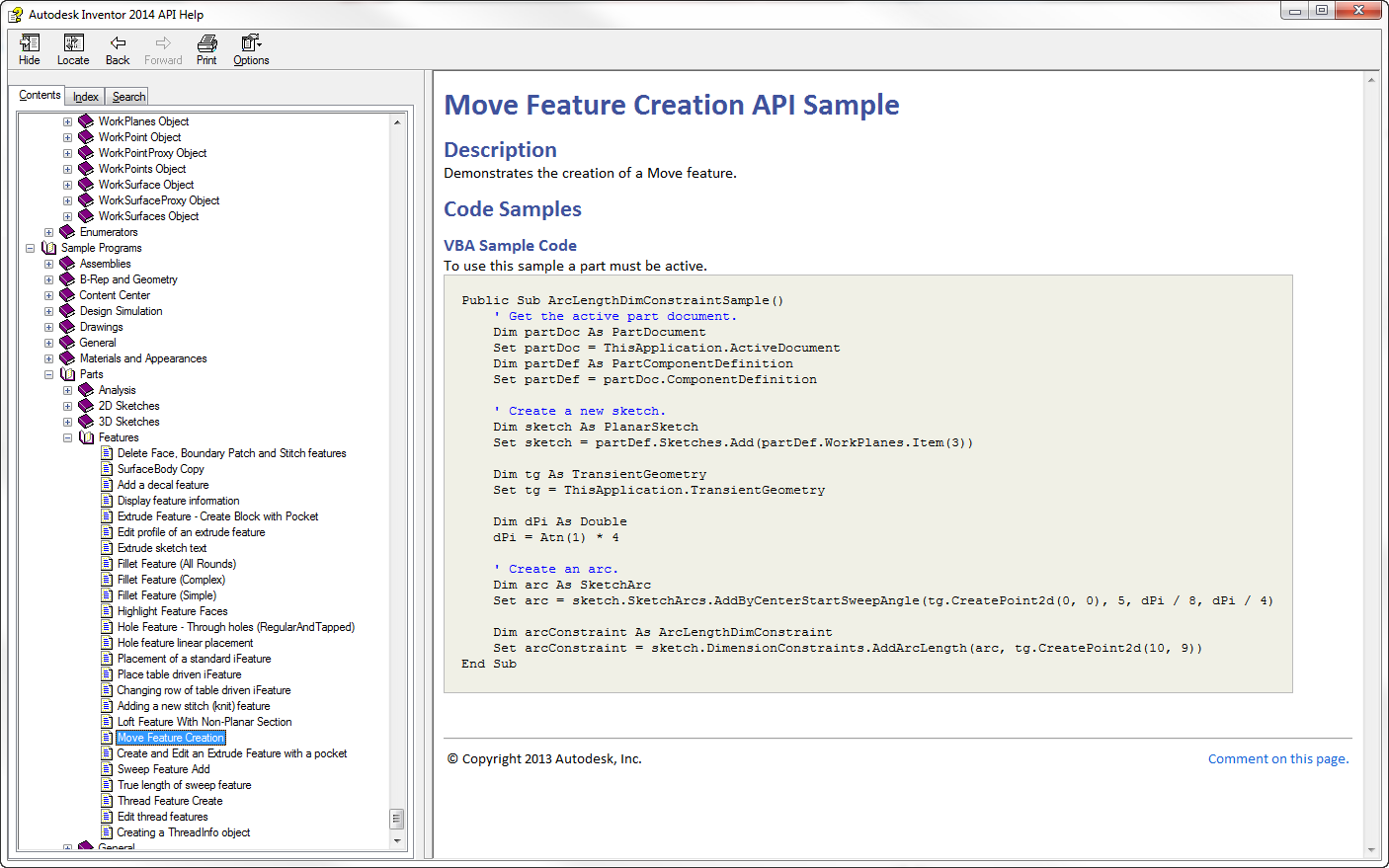Switch to the Contents tab
Image resolution: width=1389 pixels, height=868 pixels.
click(x=40, y=95)
